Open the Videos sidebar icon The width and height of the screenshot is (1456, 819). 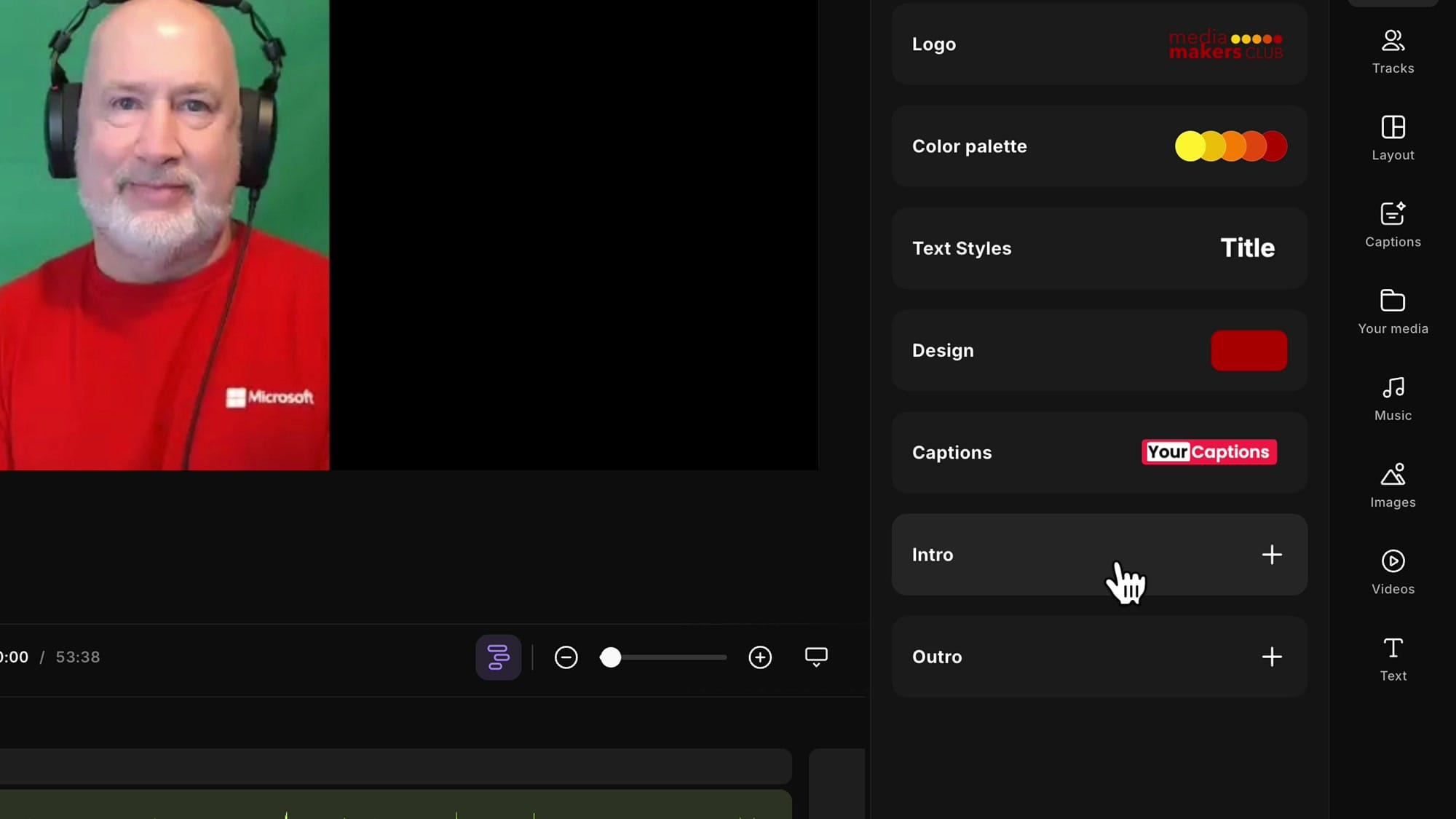(1393, 561)
